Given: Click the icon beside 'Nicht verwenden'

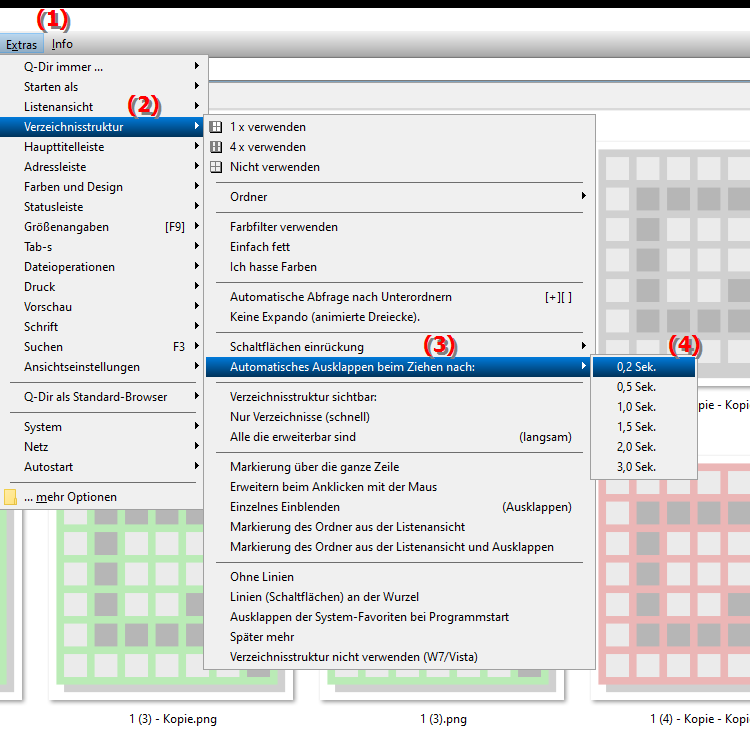Looking at the screenshot, I should point(215,167).
